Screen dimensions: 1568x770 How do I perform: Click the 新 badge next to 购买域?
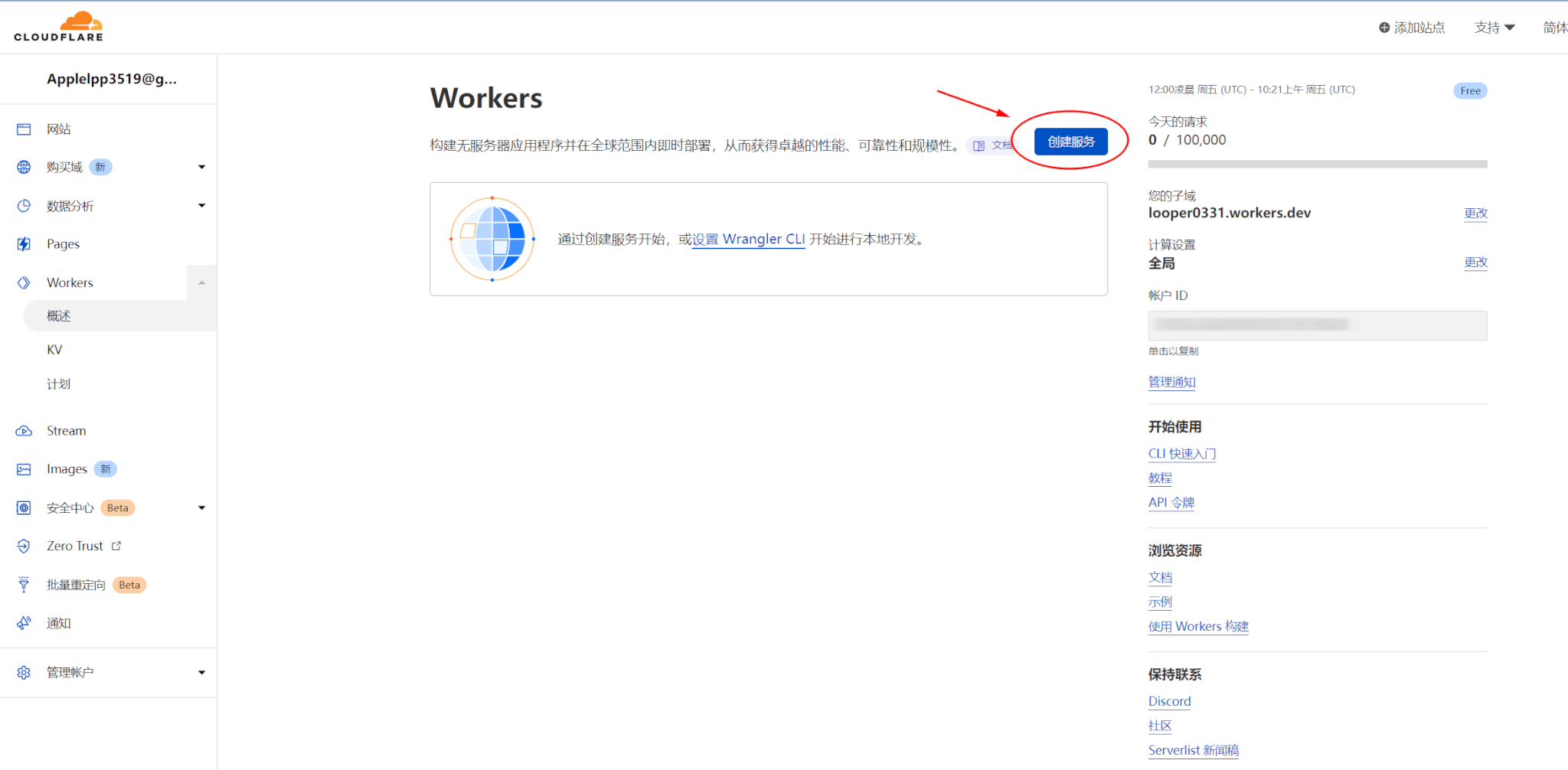tap(100, 167)
